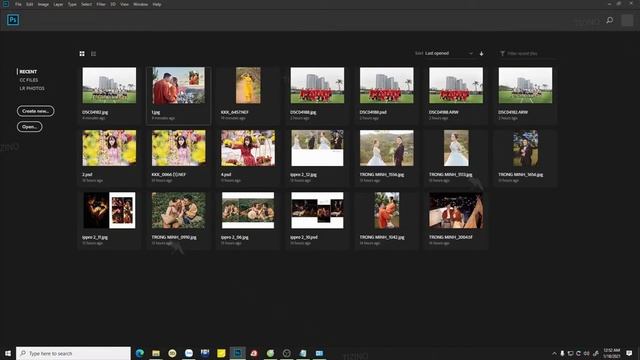Open the Layer menu
The height and width of the screenshot is (360, 640).
tap(58, 4)
